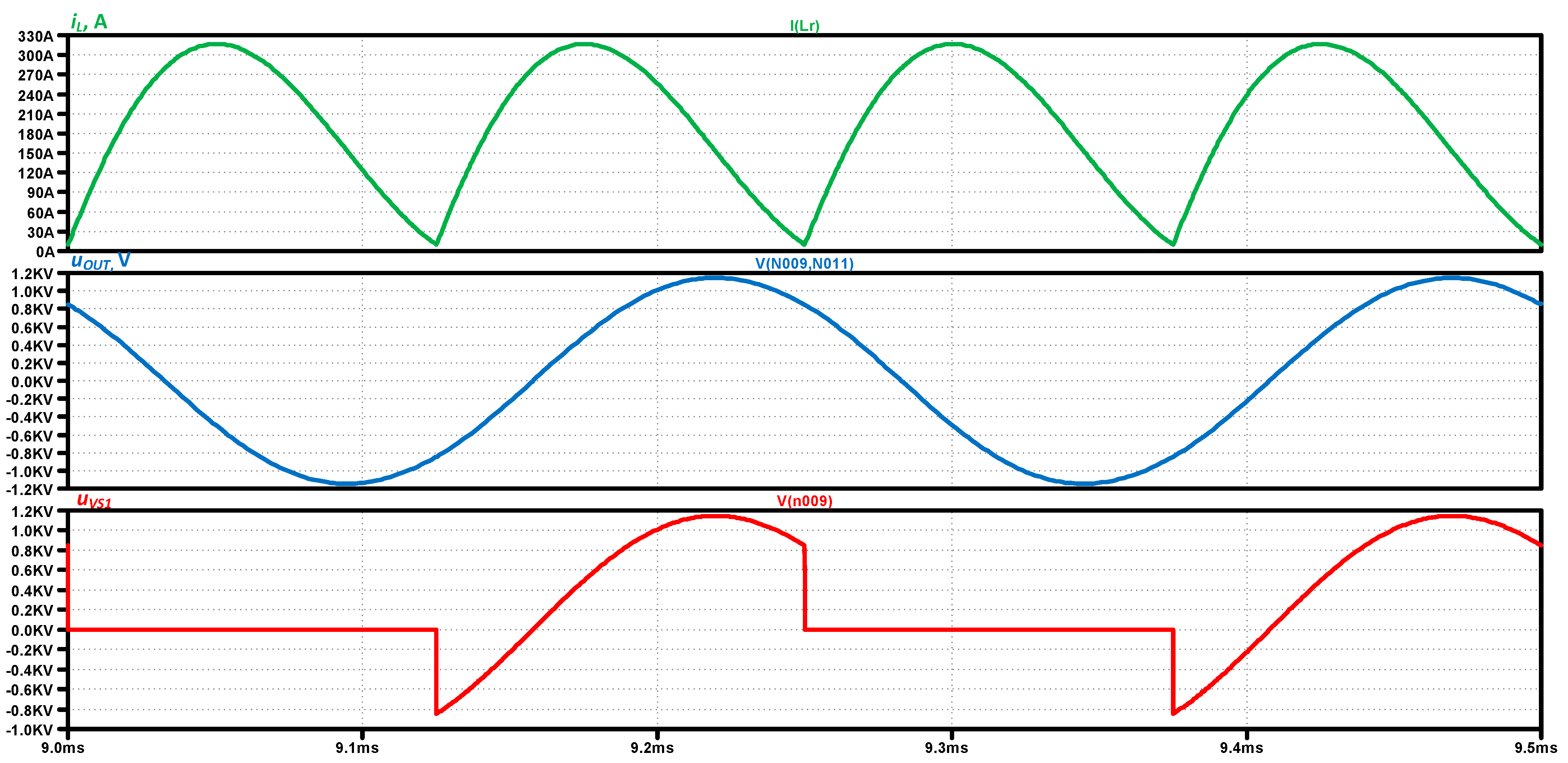Click the 150A current axis tick label
Image resolution: width=1568 pixels, height=763 pixels.
click(35, 154)
